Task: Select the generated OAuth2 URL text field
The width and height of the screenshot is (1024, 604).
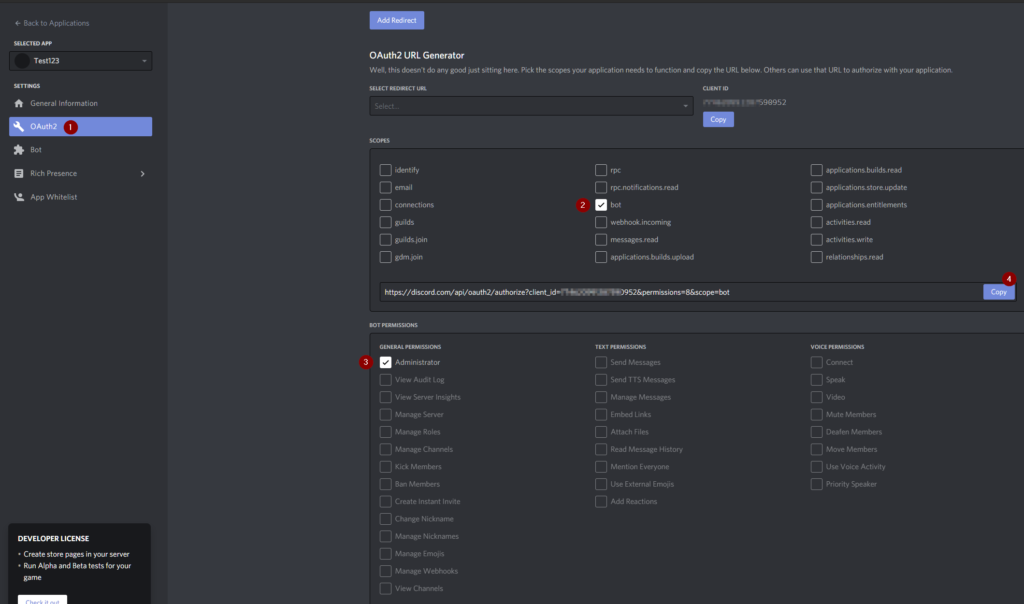Action: (660, 292)
